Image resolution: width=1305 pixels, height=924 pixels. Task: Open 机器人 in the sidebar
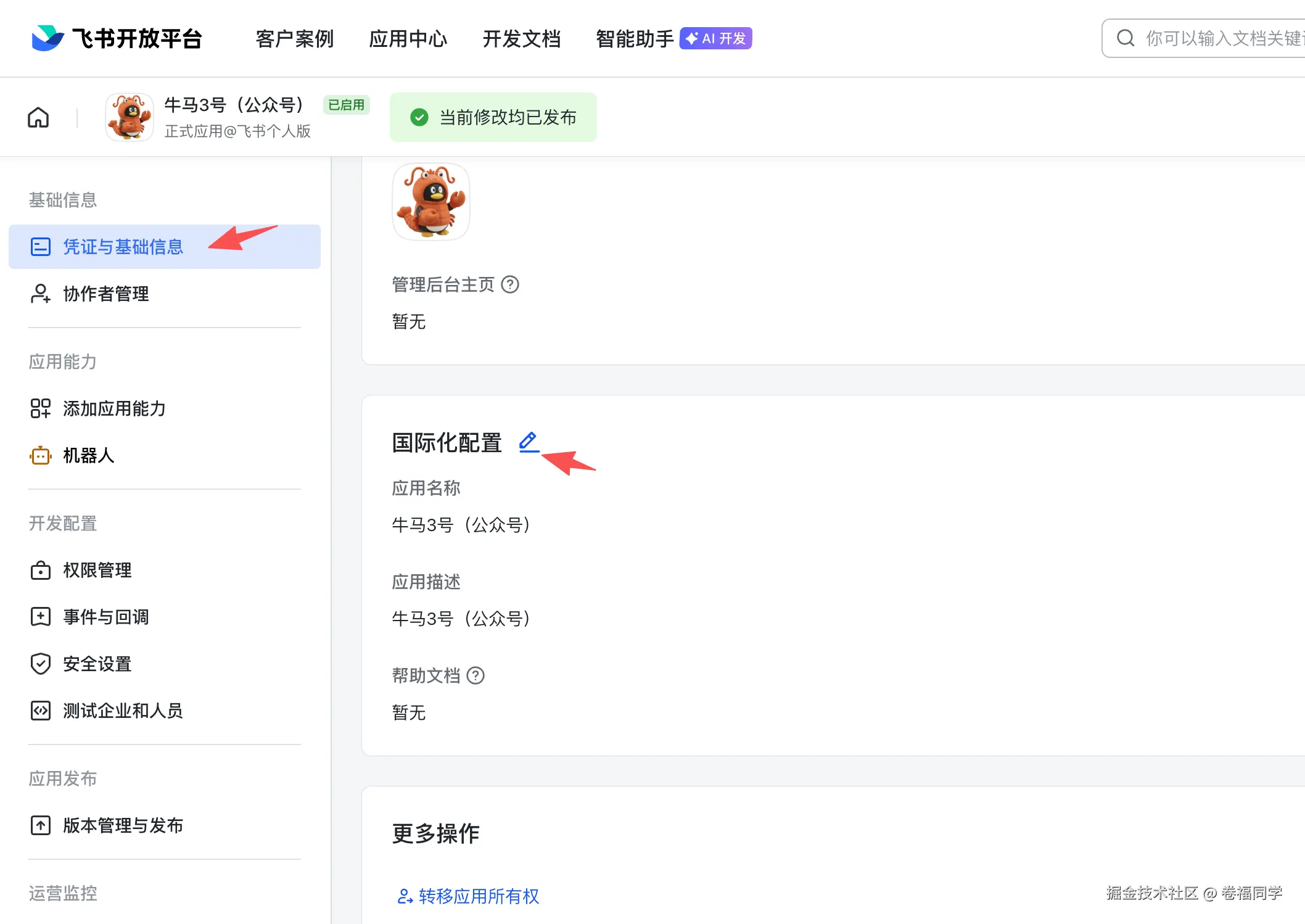tap(89, 455)
